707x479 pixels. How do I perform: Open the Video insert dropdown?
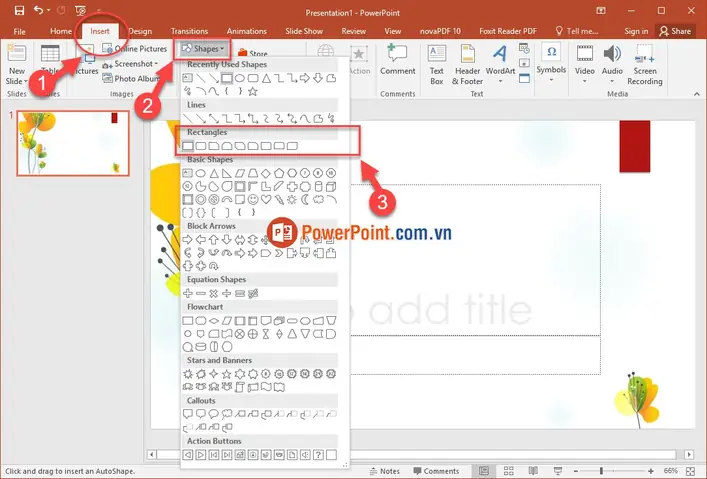point(584,82)
